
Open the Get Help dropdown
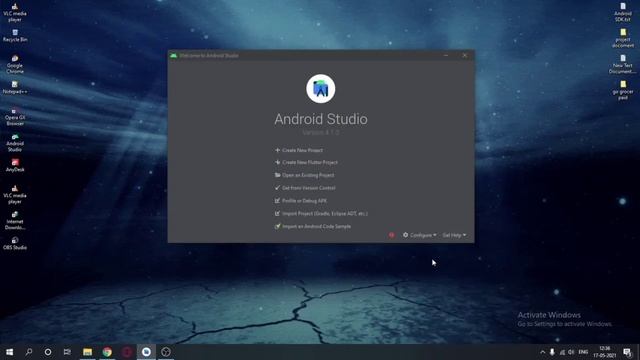[454, 235]
